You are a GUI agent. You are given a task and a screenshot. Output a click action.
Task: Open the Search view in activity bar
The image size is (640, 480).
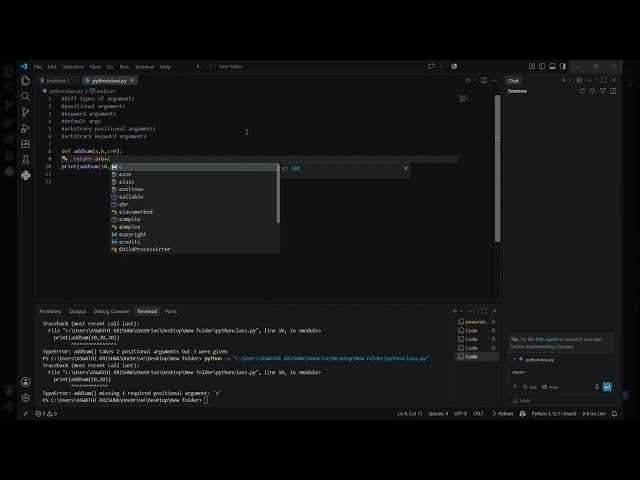click(25, 96)
